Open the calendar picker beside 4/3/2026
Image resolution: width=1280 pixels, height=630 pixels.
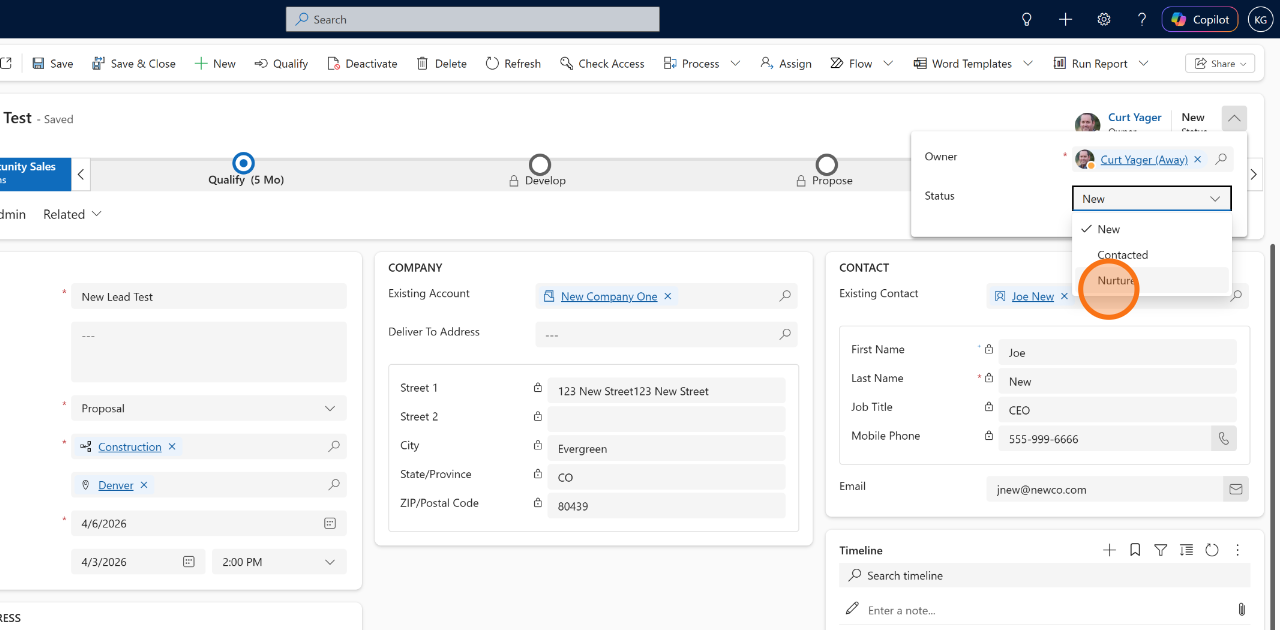[x=189, y=562]
